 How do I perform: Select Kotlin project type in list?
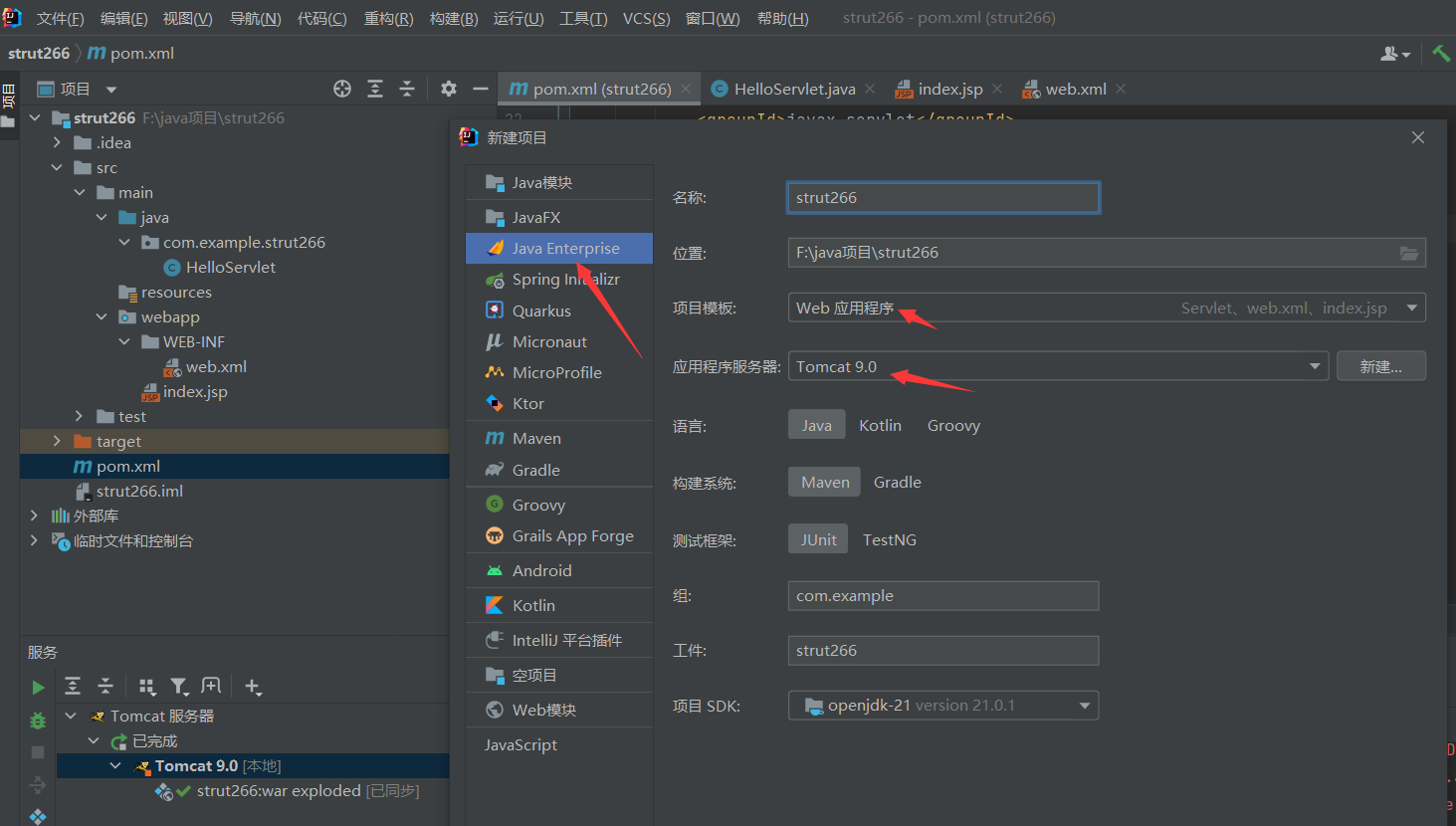click(x=559, y=605)
